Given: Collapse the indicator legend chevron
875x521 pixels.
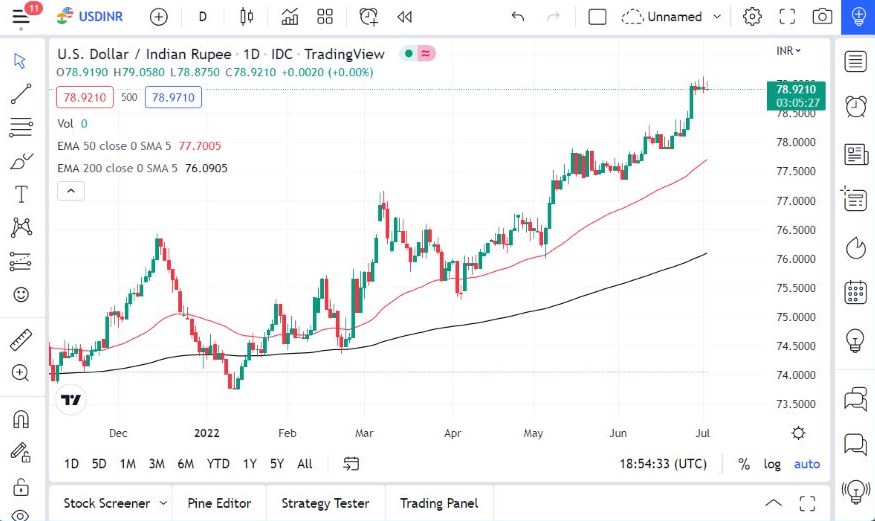Looking at the screenshot, I should pyautogui.click(x=71, y=191).
